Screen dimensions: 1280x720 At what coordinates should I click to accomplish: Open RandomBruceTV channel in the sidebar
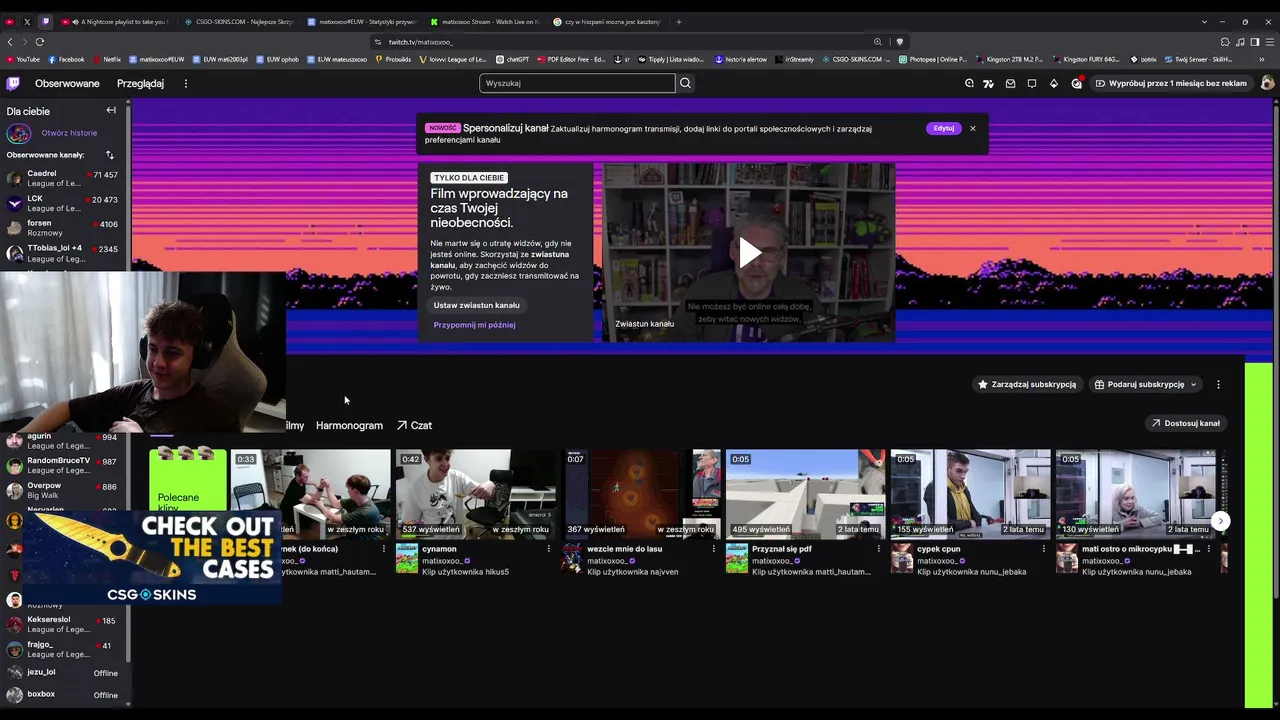click(63, 465)
